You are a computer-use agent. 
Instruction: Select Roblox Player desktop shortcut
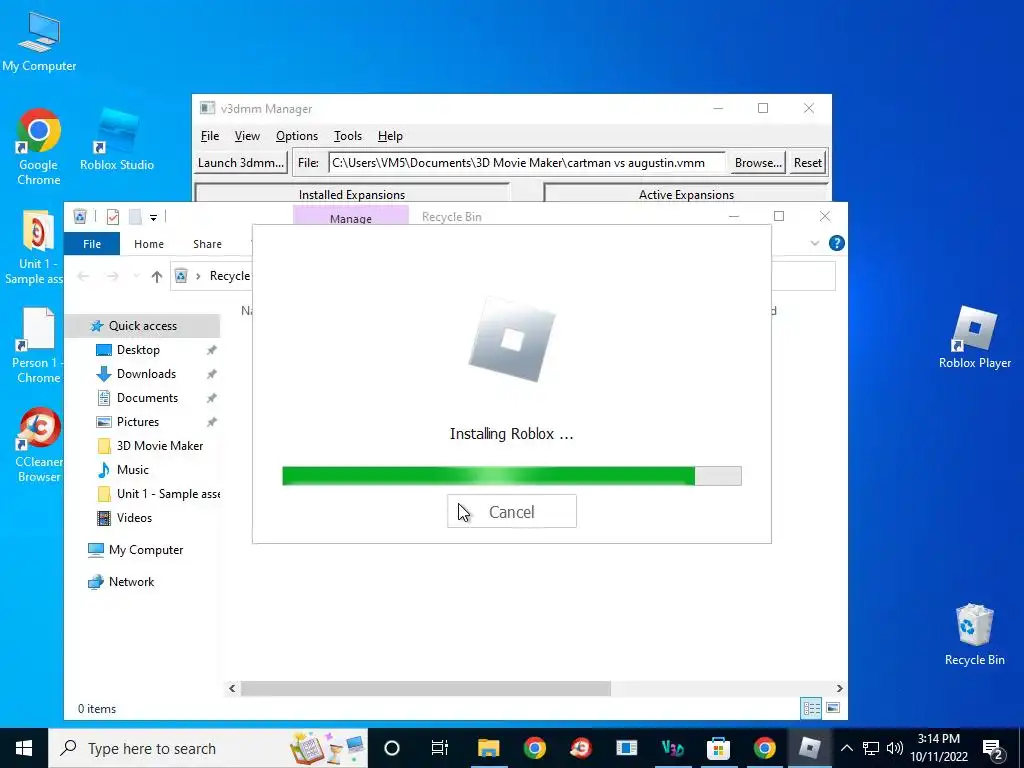point(974,338)
